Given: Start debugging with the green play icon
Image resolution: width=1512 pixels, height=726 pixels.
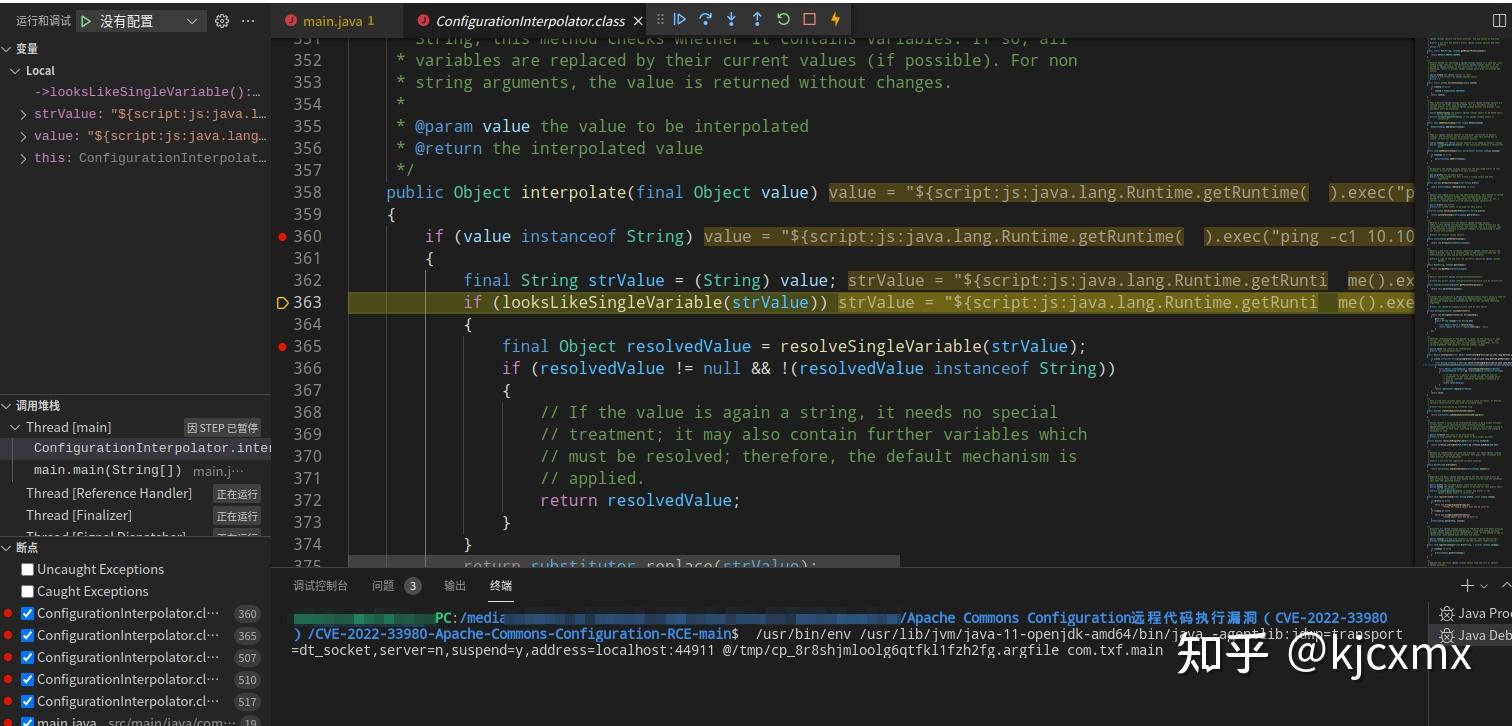Looking at the screenshot, I should (86, 21).
